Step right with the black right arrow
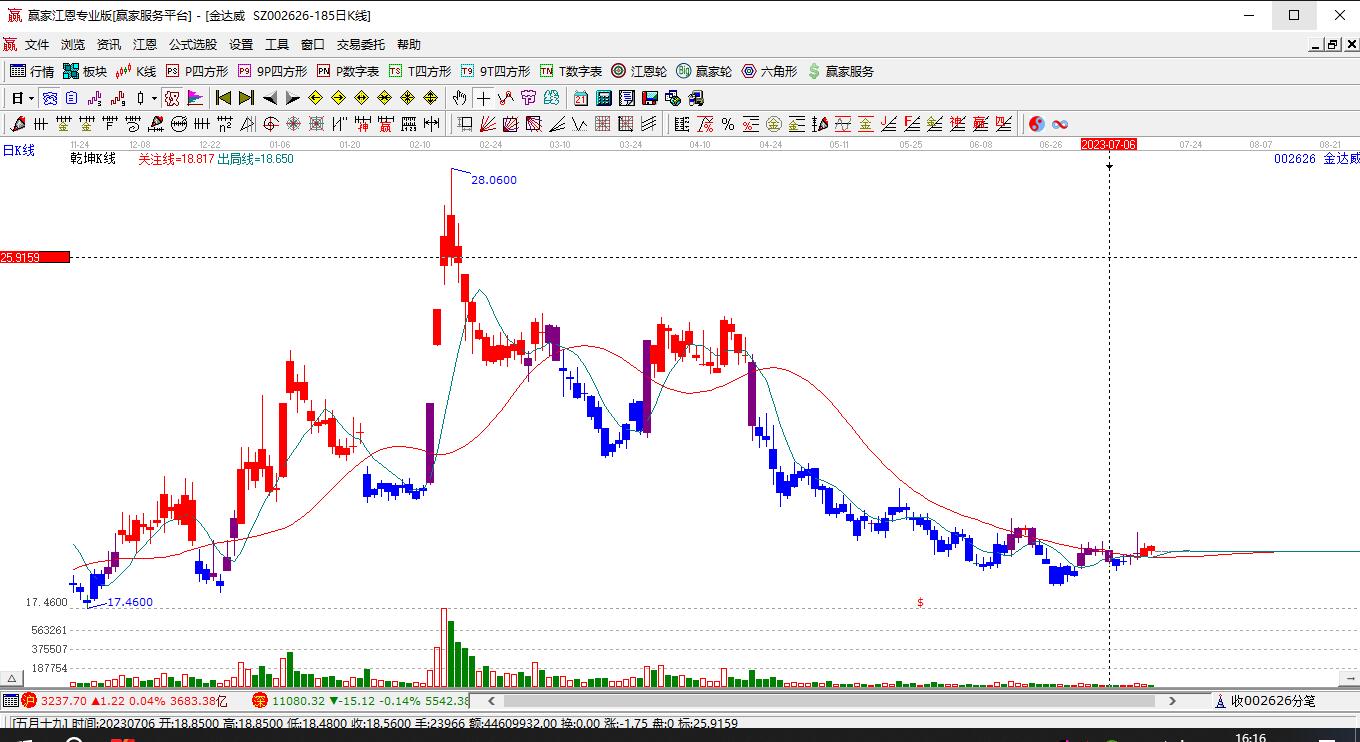This screenshot has width=1360, height=742. point(292,98)
